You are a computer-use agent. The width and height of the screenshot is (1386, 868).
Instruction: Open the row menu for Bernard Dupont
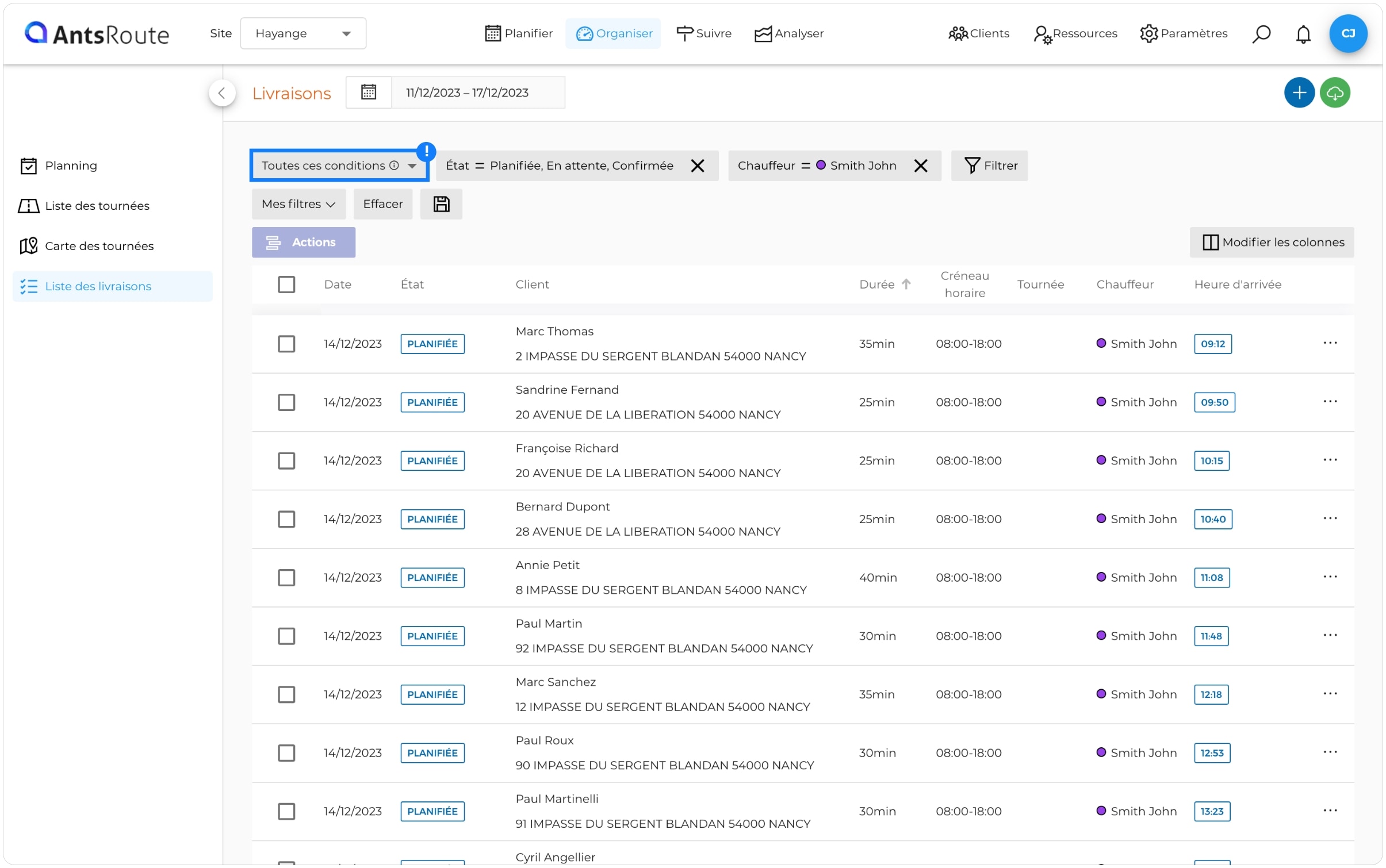pyautogui.click(x=1330, y=518)
